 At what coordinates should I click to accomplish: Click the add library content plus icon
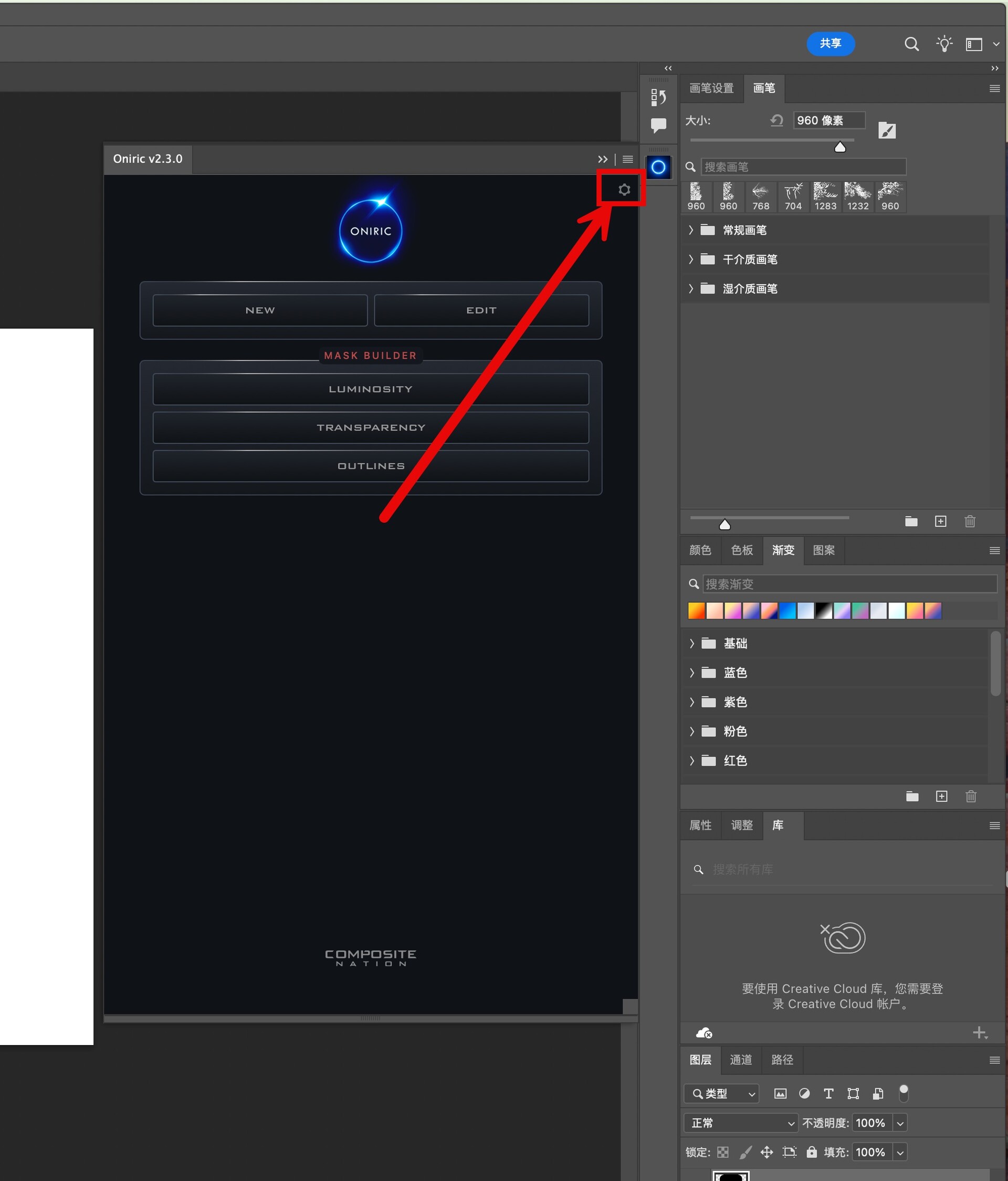click(980, 1033)
